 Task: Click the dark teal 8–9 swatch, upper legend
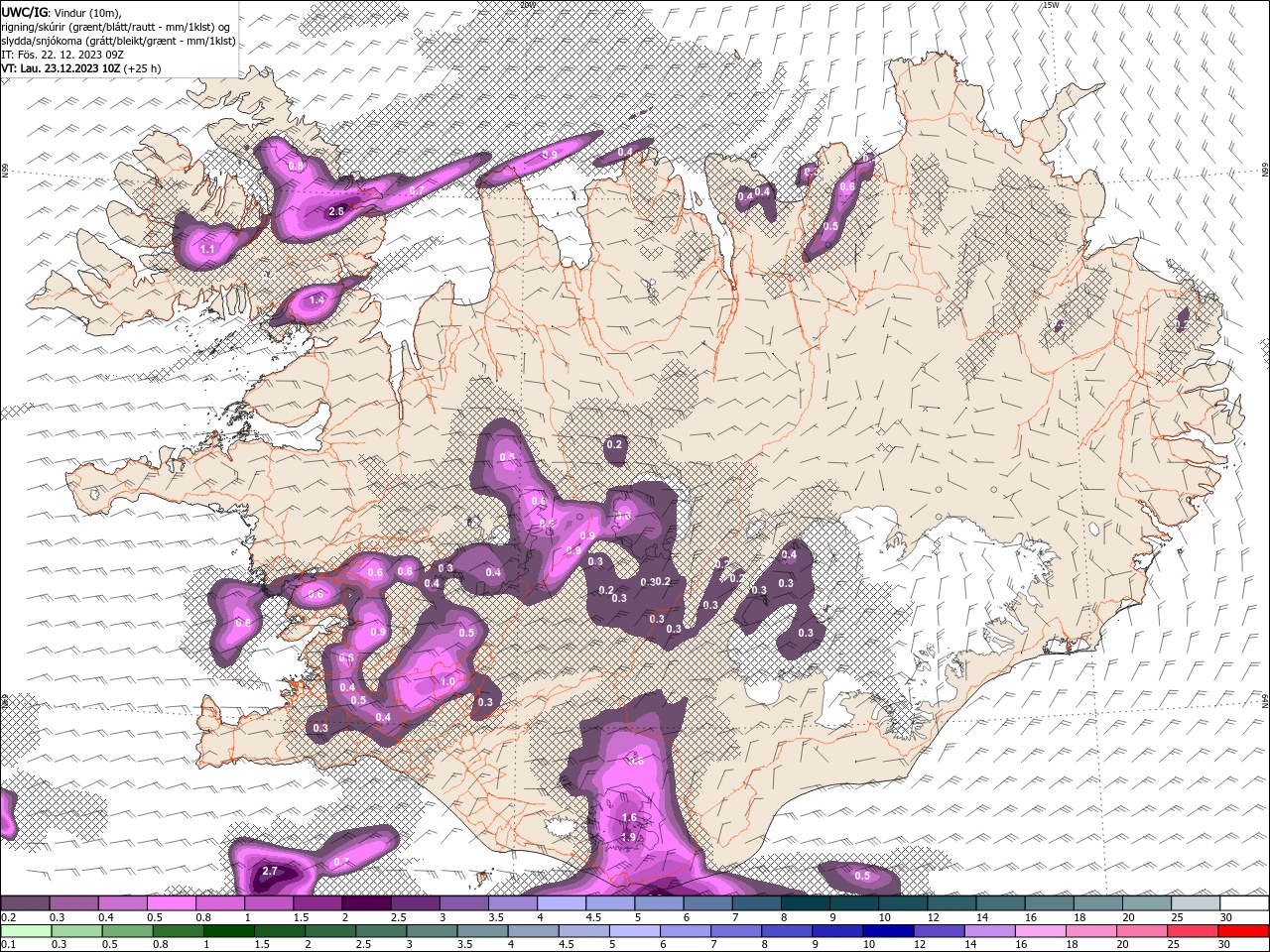(806, 903)
